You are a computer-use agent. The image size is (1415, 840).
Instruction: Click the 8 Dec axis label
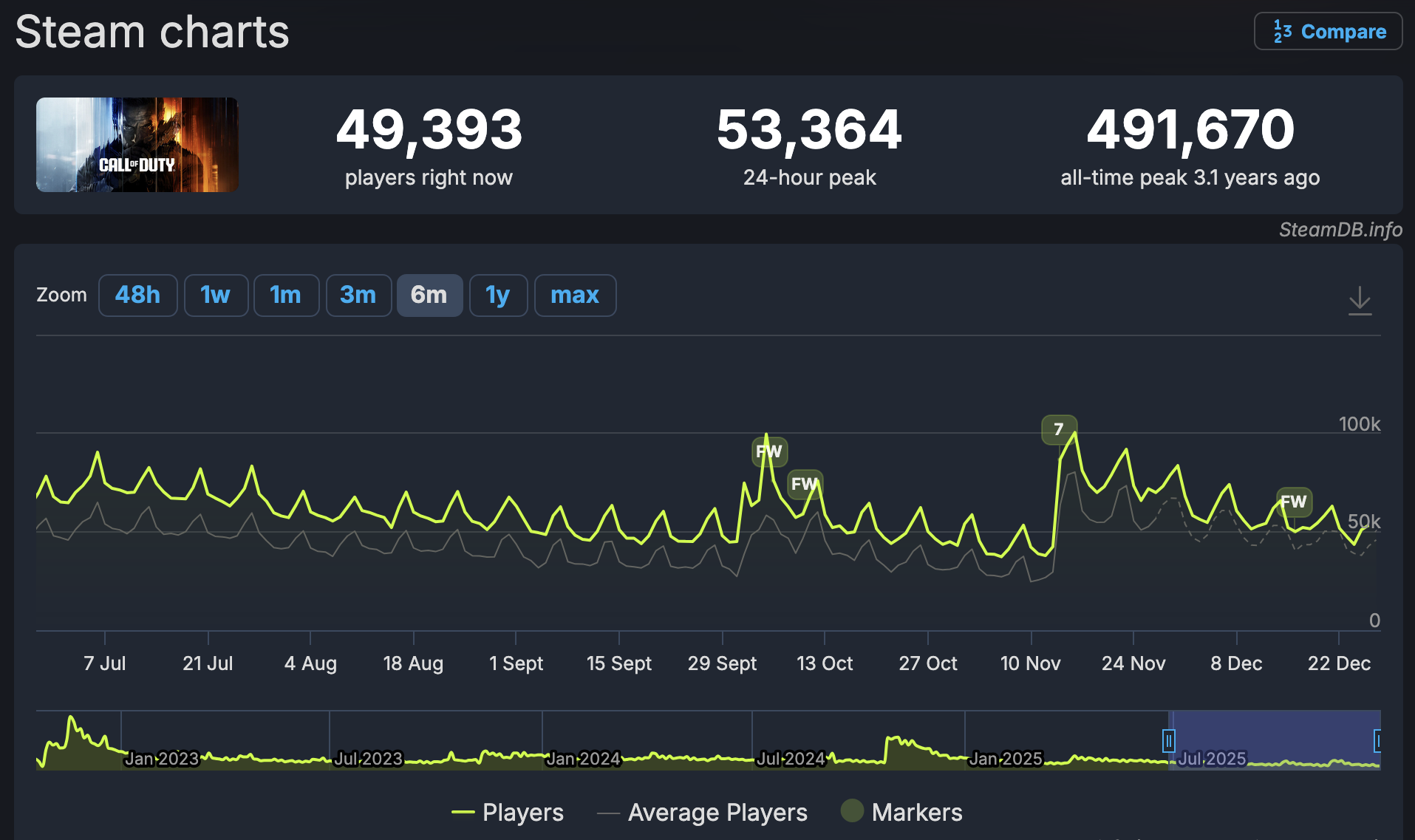click(x=1236, y=663)
